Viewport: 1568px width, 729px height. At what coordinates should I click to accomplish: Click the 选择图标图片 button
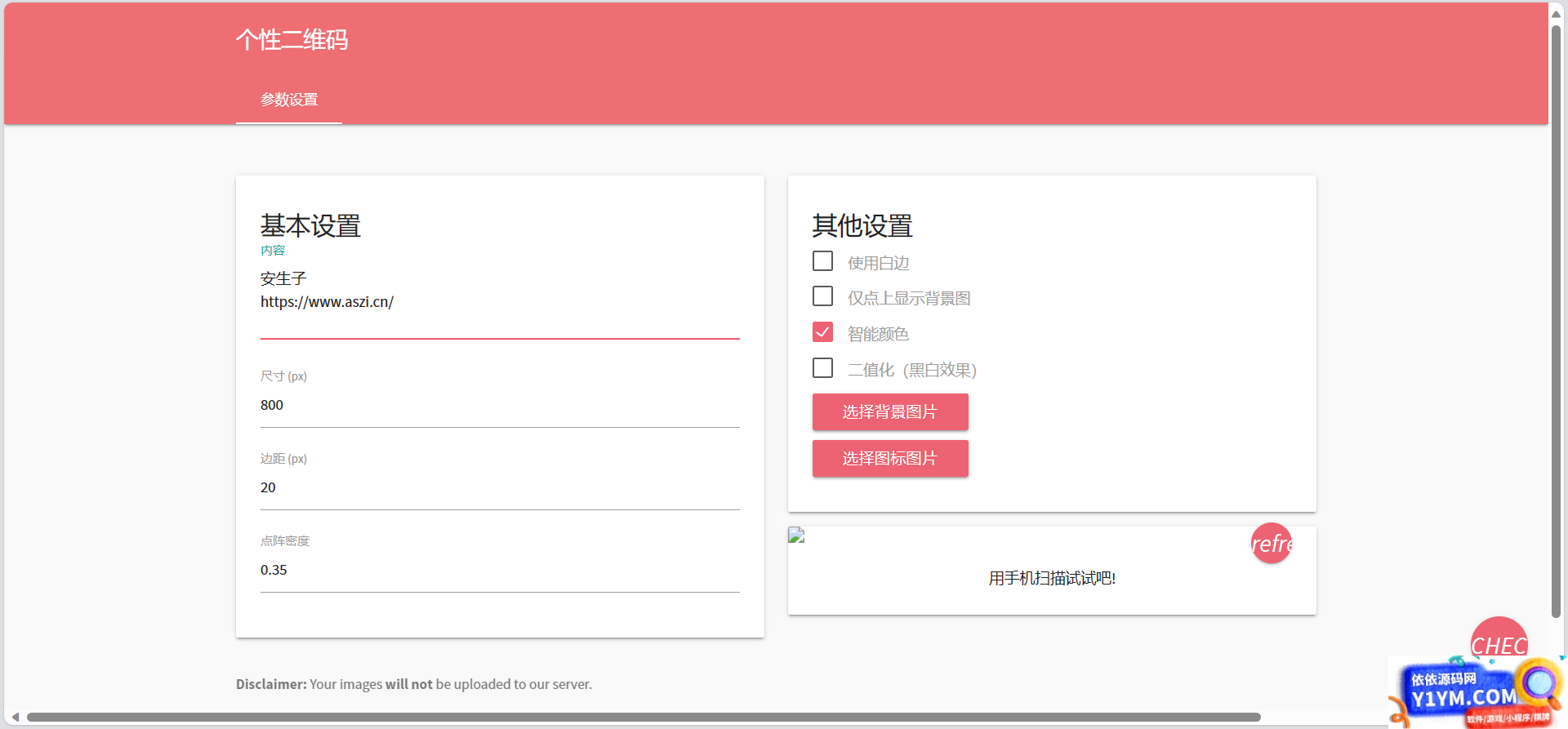tap(890, 459)
